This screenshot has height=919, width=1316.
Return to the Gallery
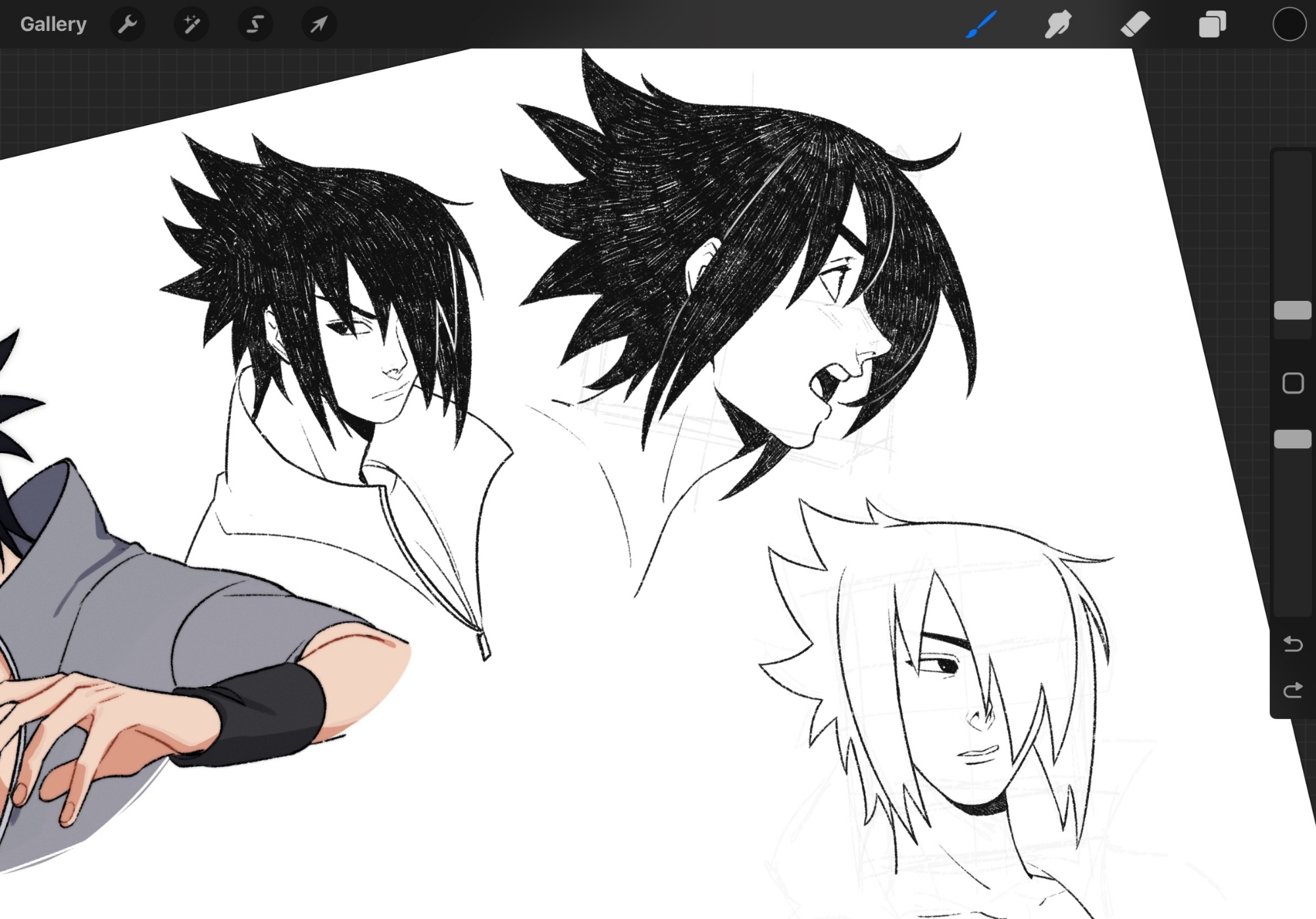tap(53, 24)
